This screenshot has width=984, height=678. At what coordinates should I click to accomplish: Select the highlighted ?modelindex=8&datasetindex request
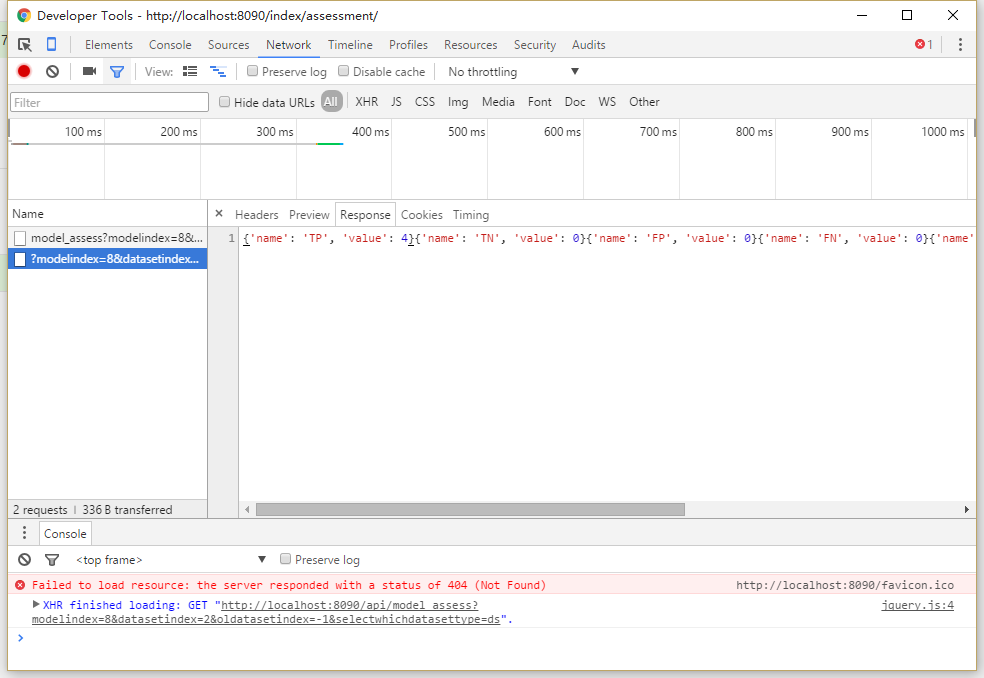107,259
